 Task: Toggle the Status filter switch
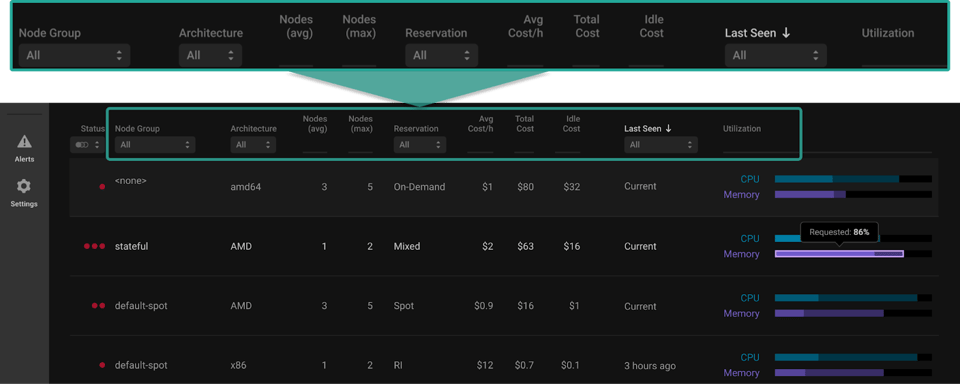[x=82, y=145]
